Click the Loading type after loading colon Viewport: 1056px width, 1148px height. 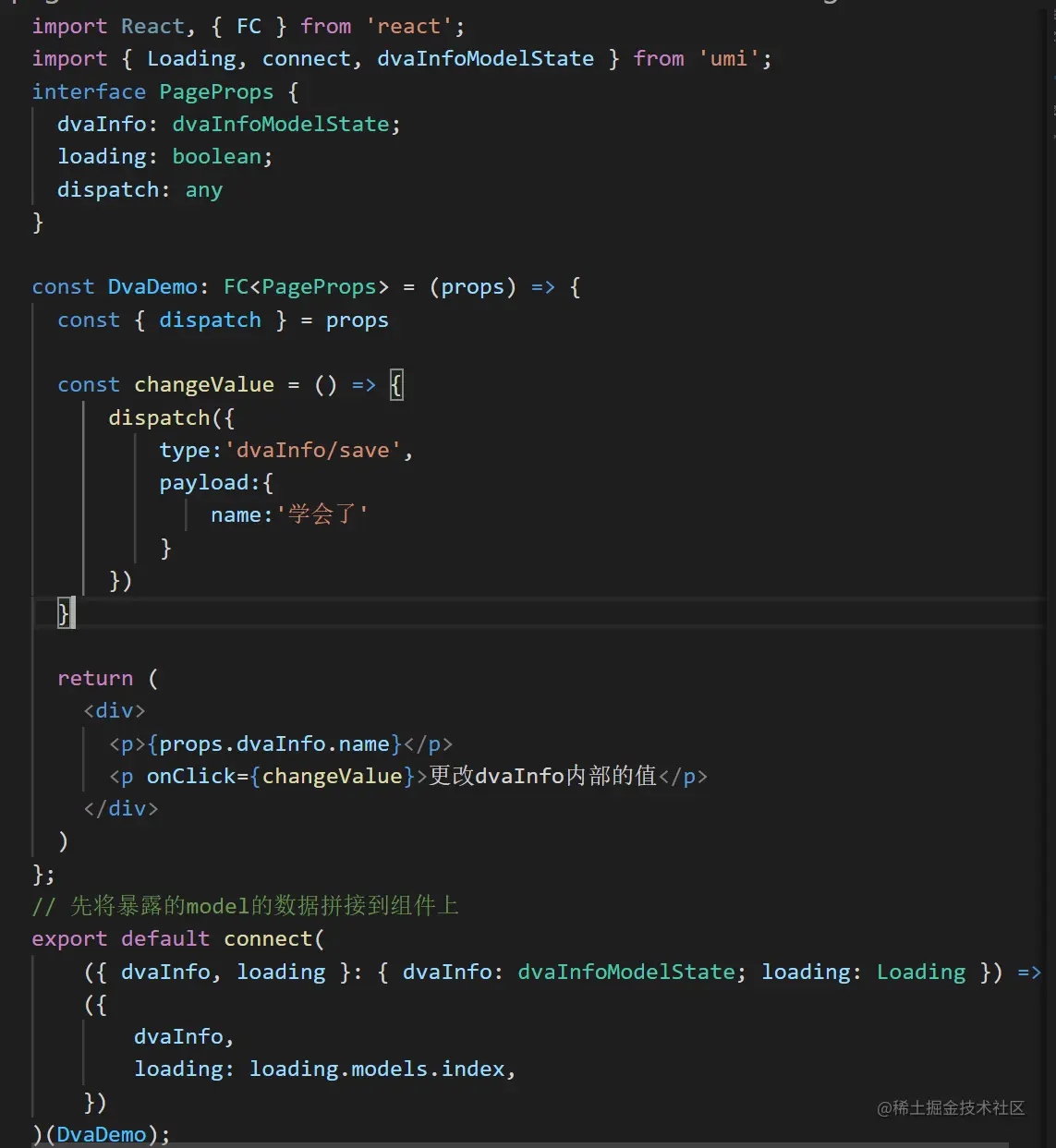pyautogui.click(x=920, y=972)
